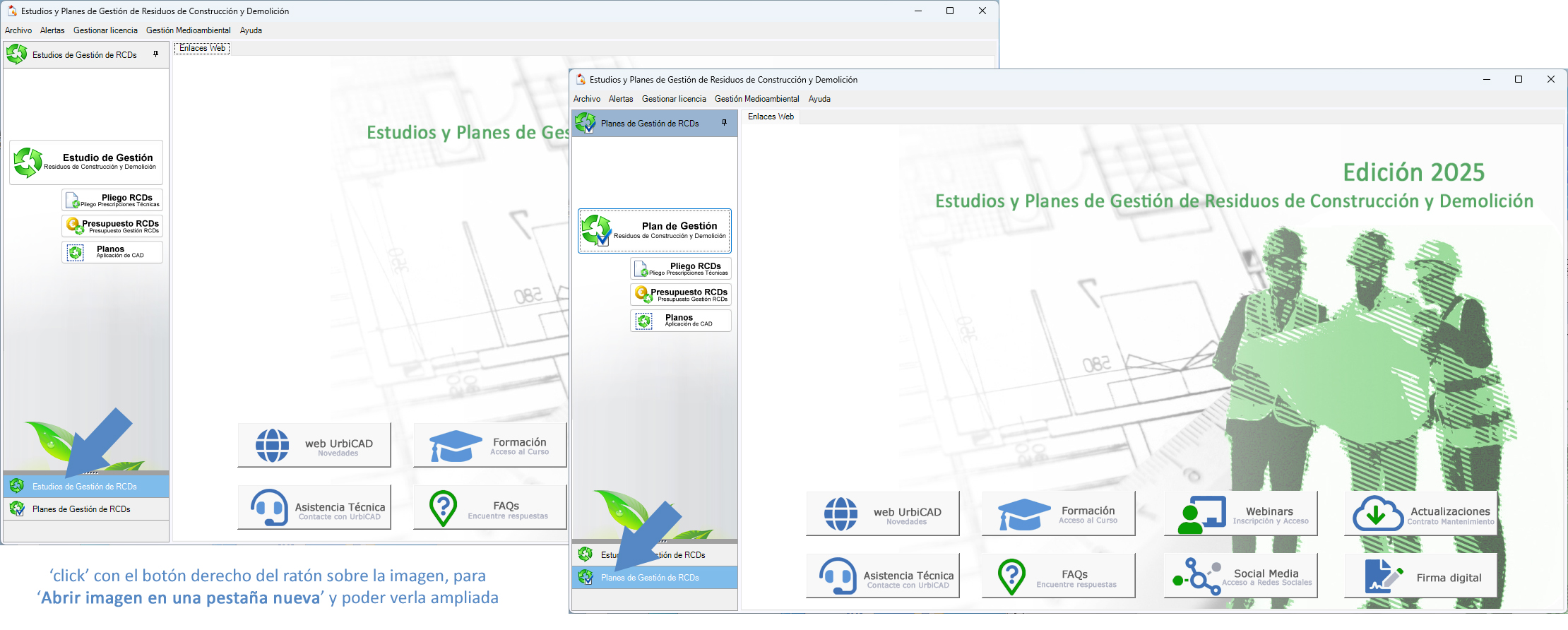Image resolution: width=1568 pixels, height=630 pixels.
Task: Click Presupuesto RCDs coin icon, back window
Action: point(73,225)
